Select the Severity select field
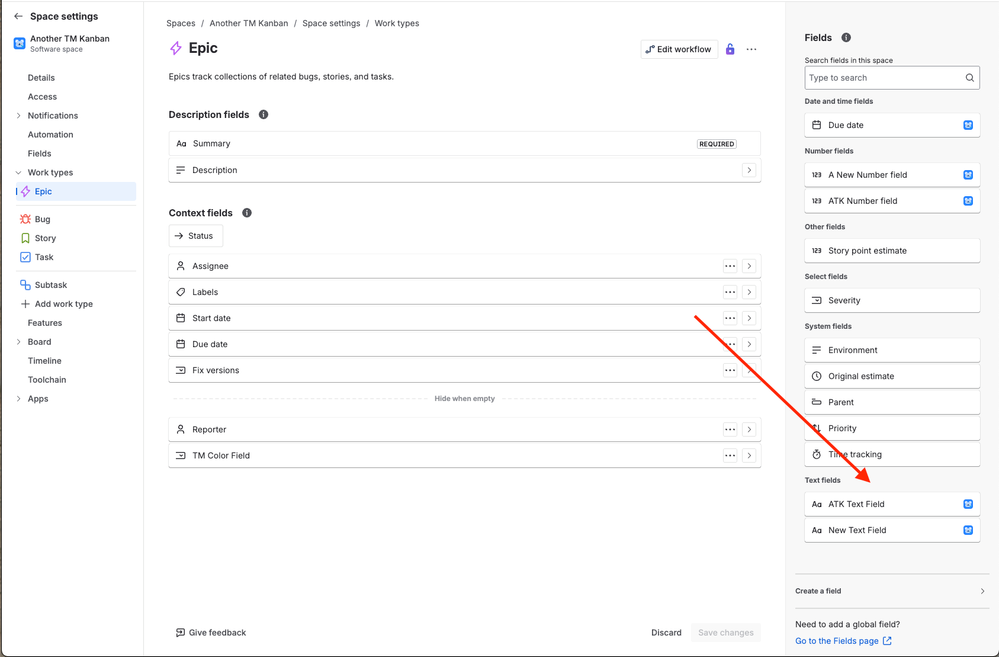999x657 pixels. tap(891, 300)
